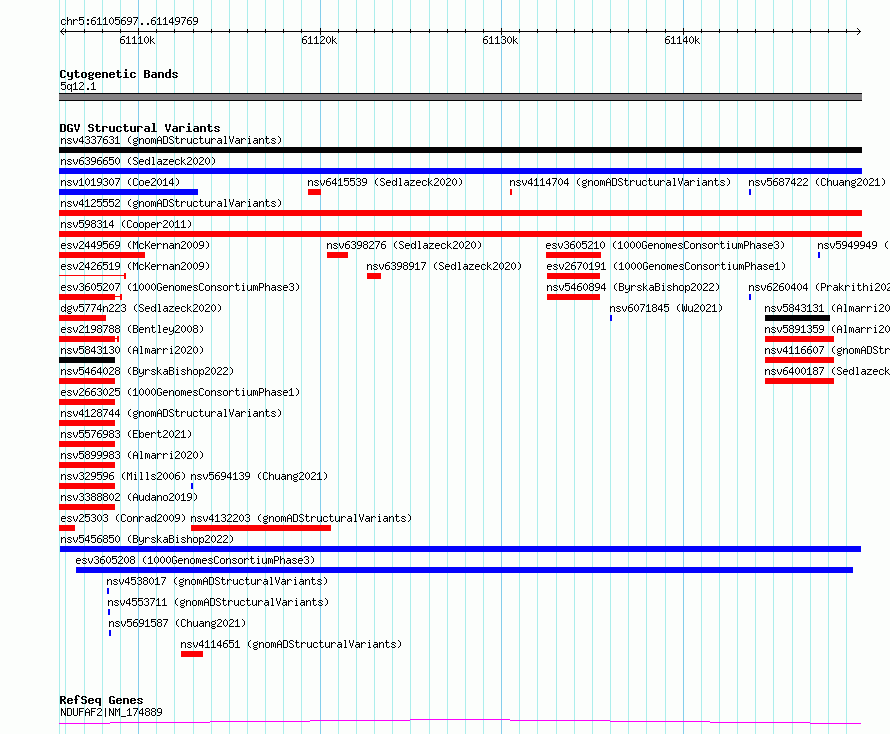Viewport: 890px width, 734px height.
Task: Click nsv4128744 gnomAD variant label
Action: (171, 413)
